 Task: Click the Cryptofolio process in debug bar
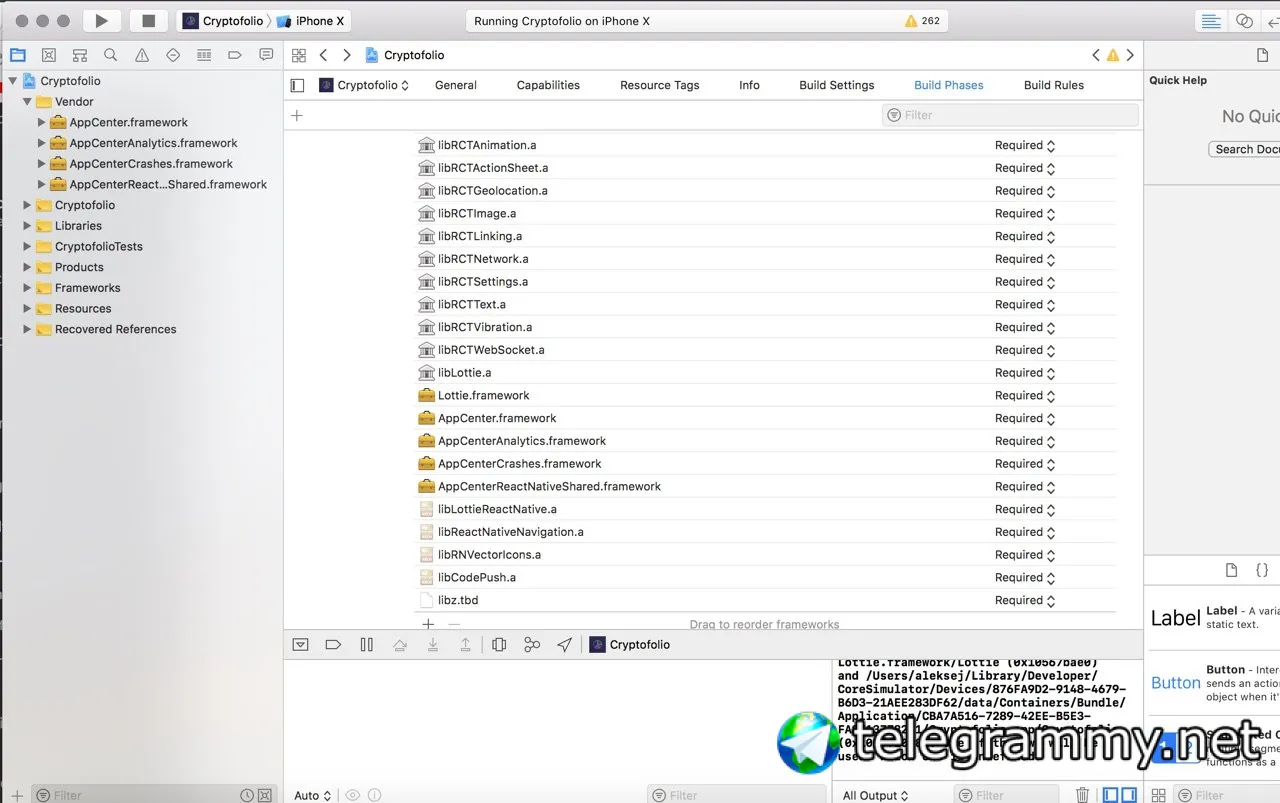click(630, 645)
